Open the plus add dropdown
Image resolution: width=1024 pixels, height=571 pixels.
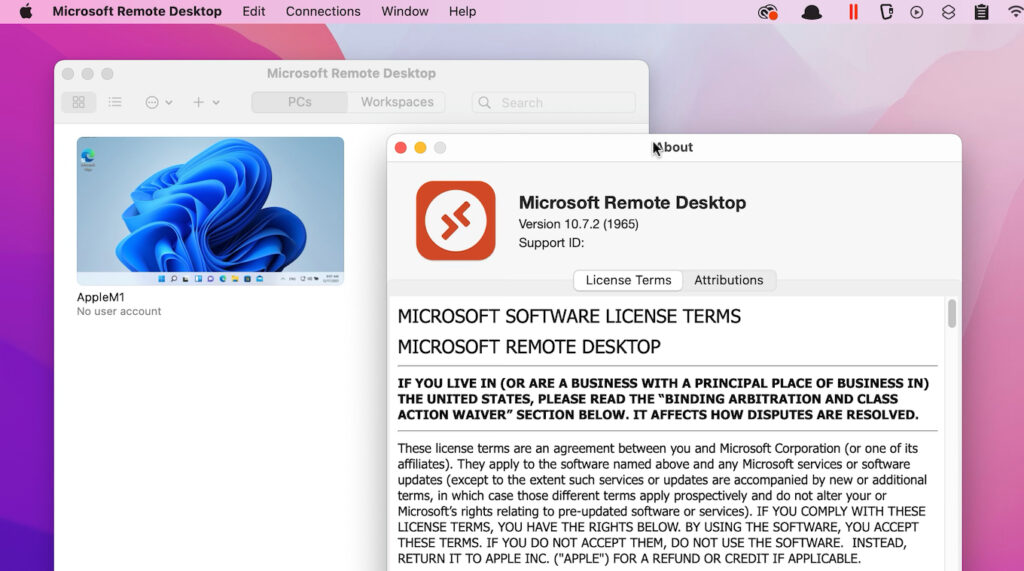click(x=205, y=102)
